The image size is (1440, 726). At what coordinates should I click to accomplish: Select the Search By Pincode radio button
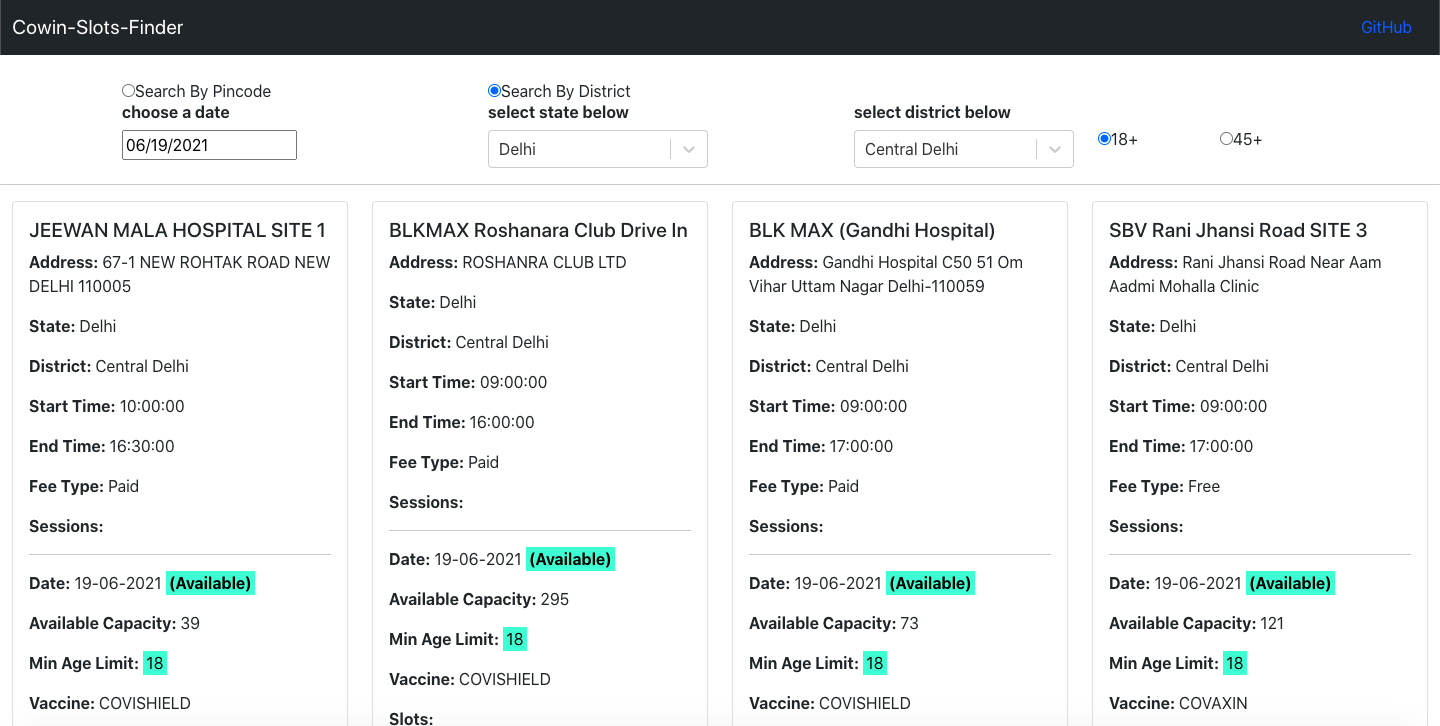128,91
